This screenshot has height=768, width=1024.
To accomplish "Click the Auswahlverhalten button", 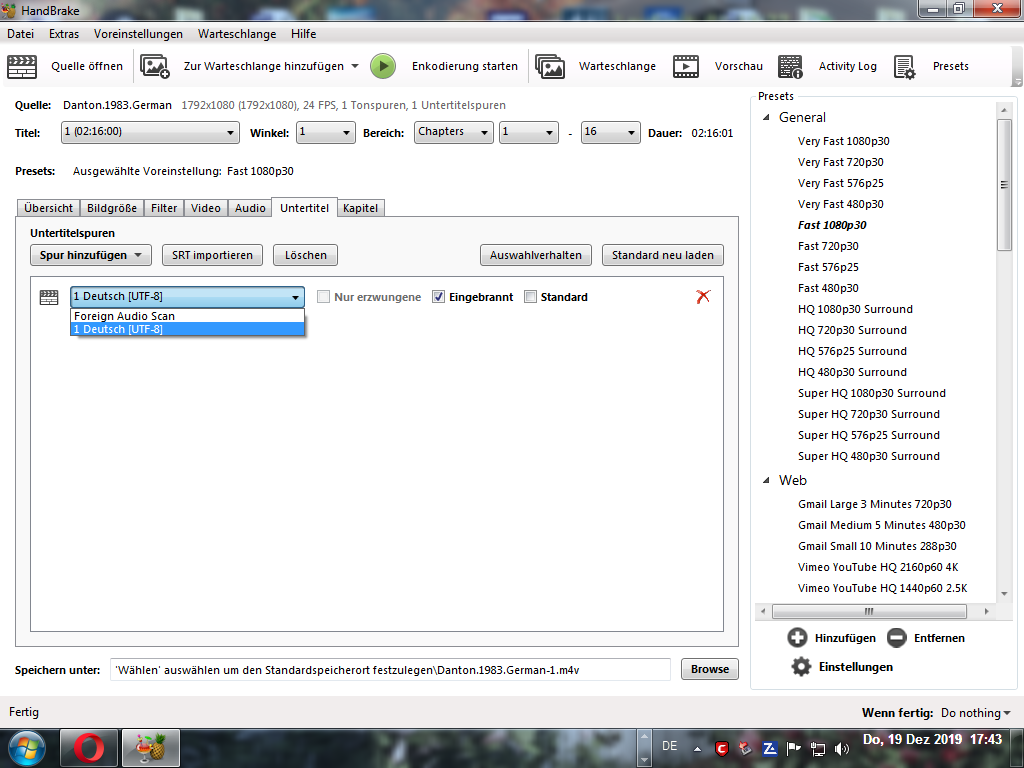I will [536, 255].
